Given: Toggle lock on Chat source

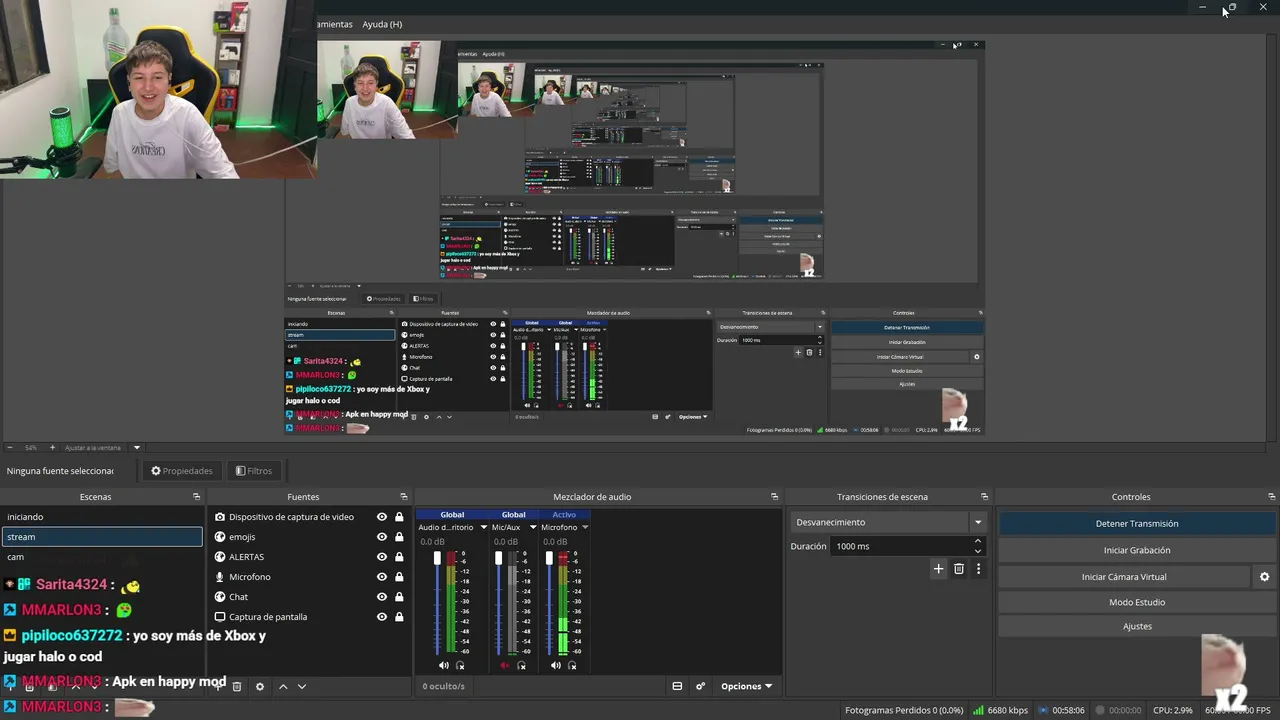Looking at the screenshot, I should pyautogui.click(x=399, y=597).
